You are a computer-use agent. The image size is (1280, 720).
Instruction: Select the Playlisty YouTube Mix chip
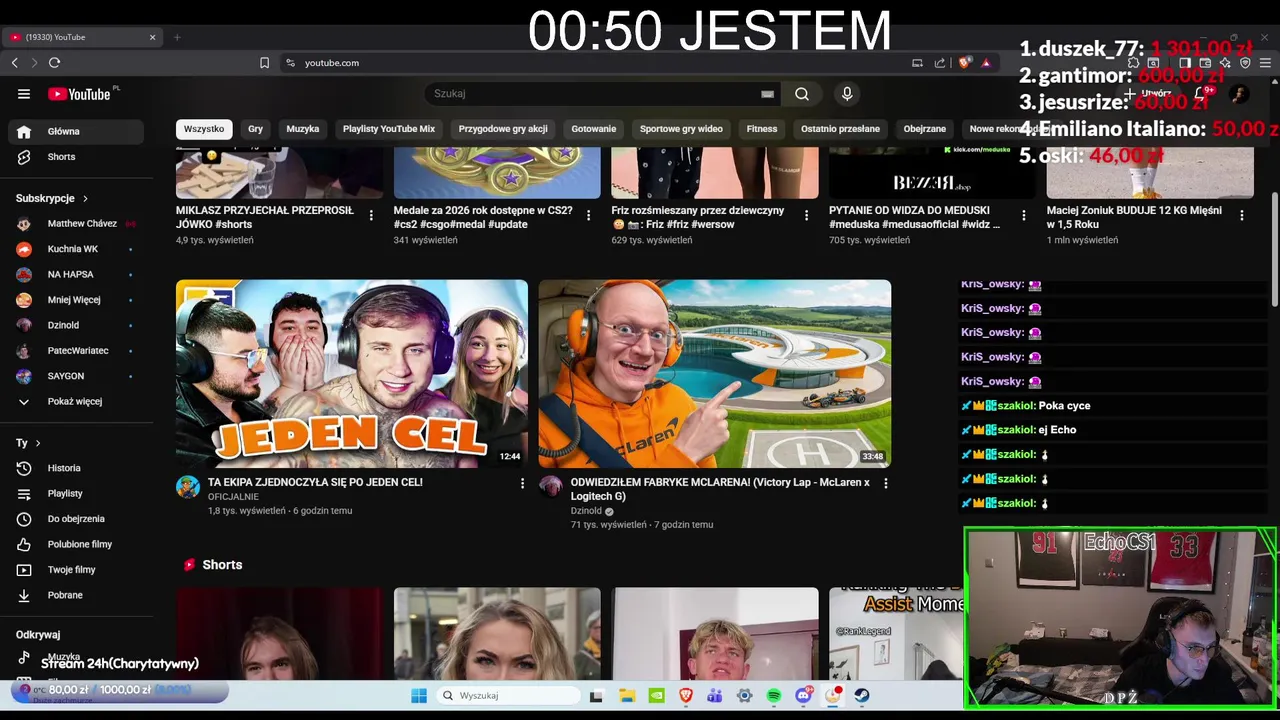389,129
